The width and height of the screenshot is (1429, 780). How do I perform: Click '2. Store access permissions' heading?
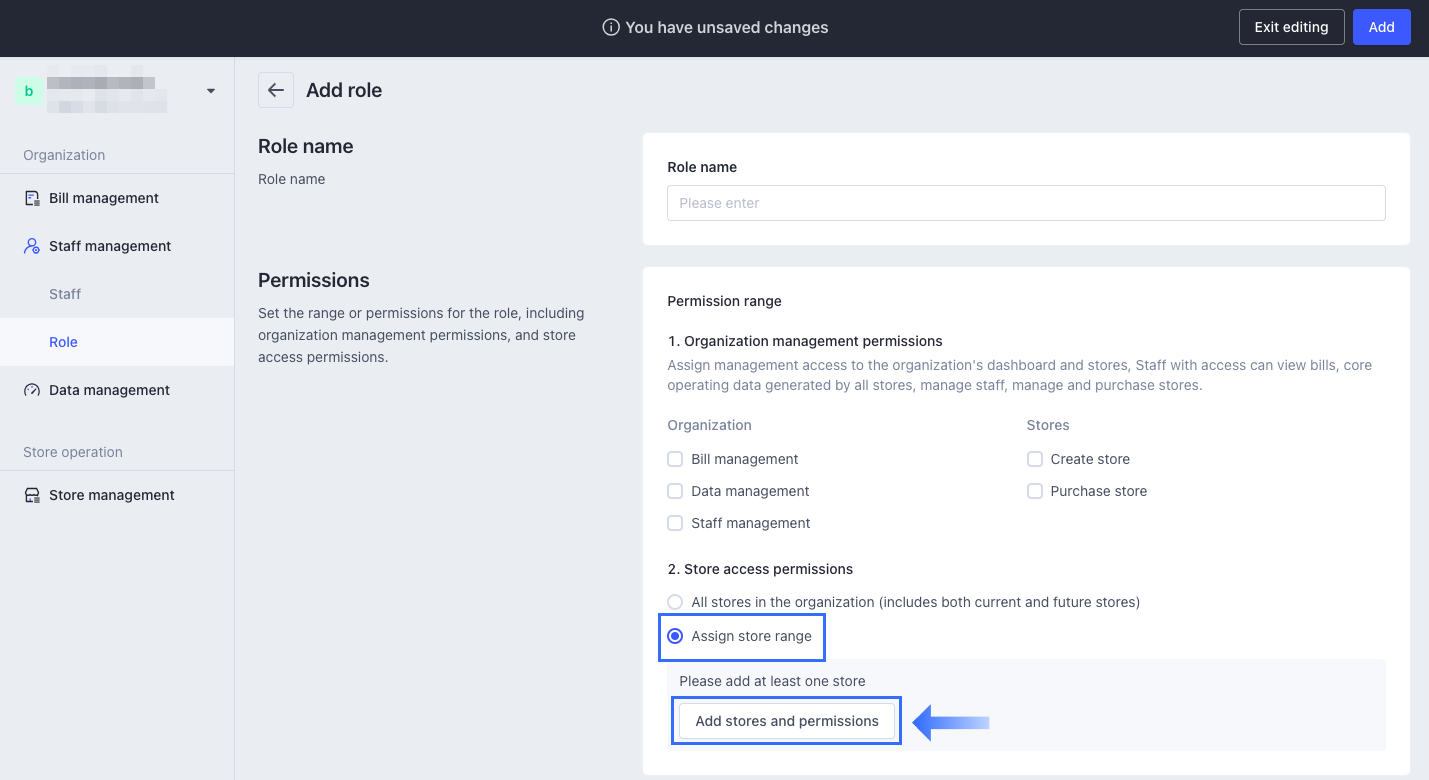(x=760, y=569)
